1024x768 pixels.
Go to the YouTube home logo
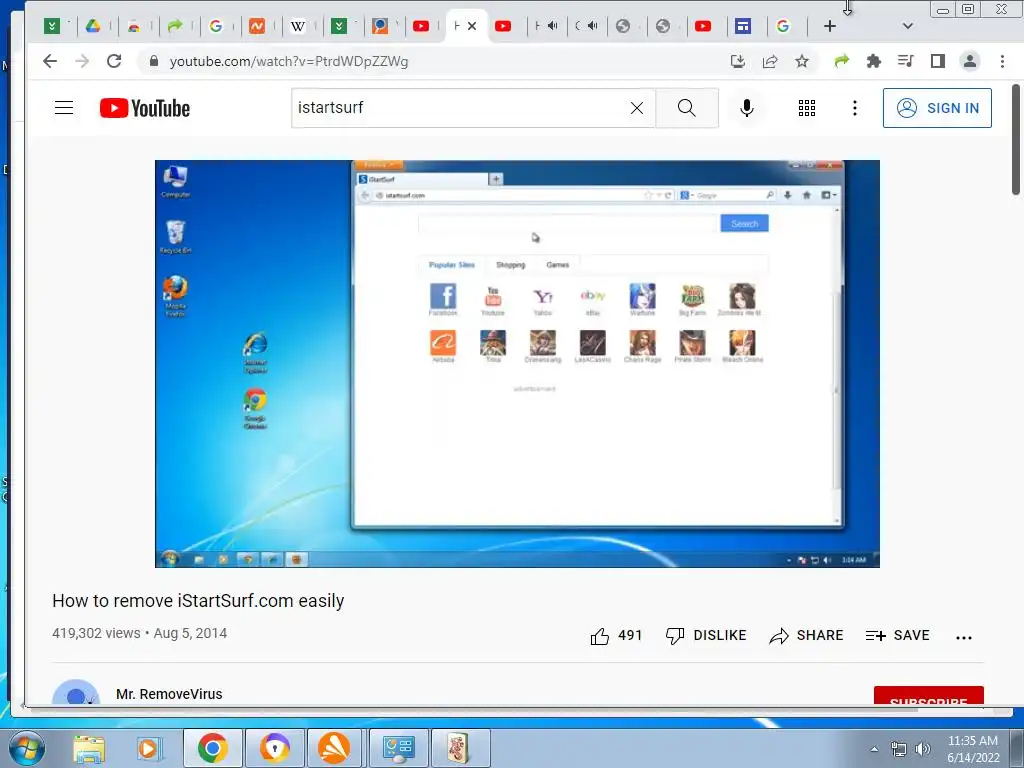click(x=145, y=108)
